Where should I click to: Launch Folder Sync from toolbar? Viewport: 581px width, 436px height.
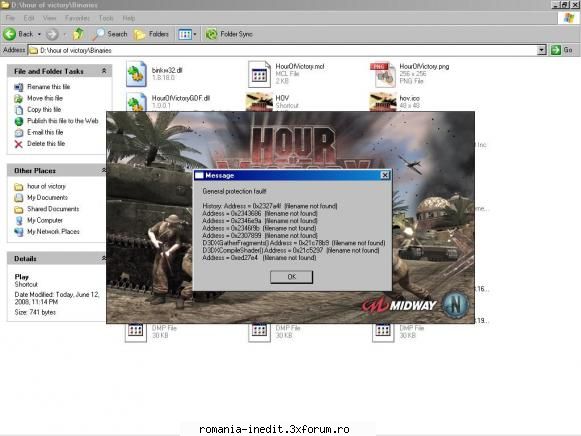point(229,34)
